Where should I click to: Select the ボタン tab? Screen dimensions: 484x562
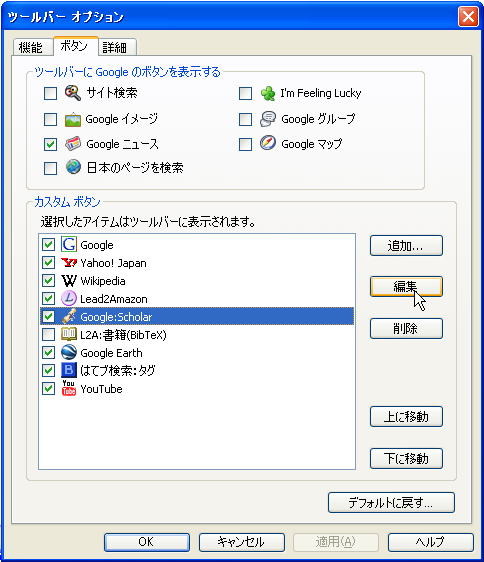(x=75, y=46)
